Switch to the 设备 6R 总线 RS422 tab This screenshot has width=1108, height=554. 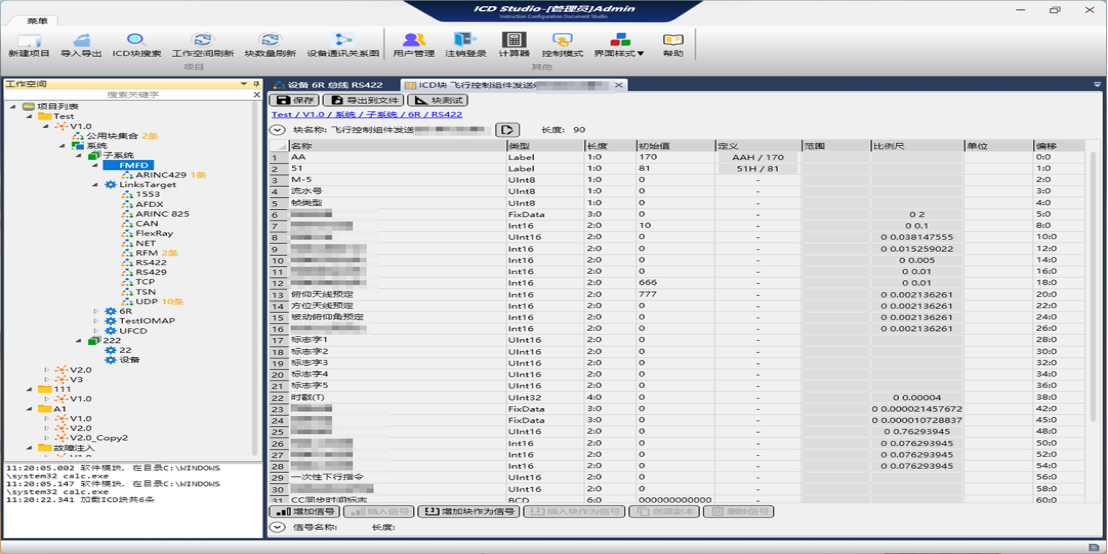point(328,85)
